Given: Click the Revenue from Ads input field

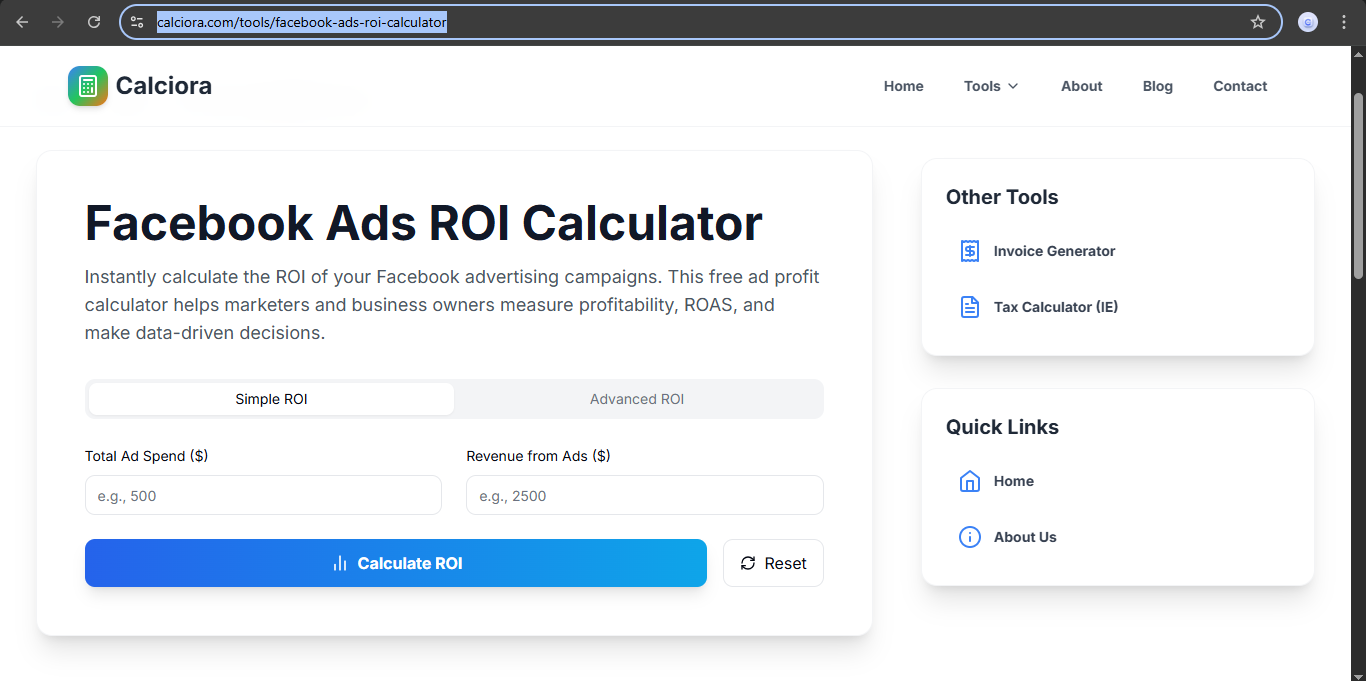Looking at the screenshot, I should coord(644,495).
